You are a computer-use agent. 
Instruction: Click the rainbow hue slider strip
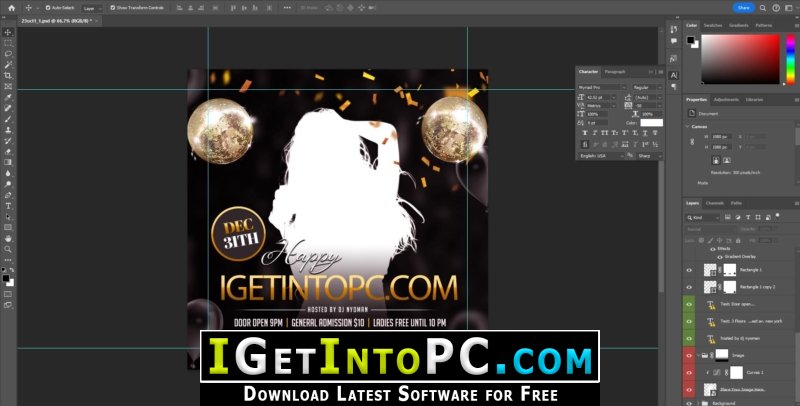pyautogui.click(x=790, y=59)
